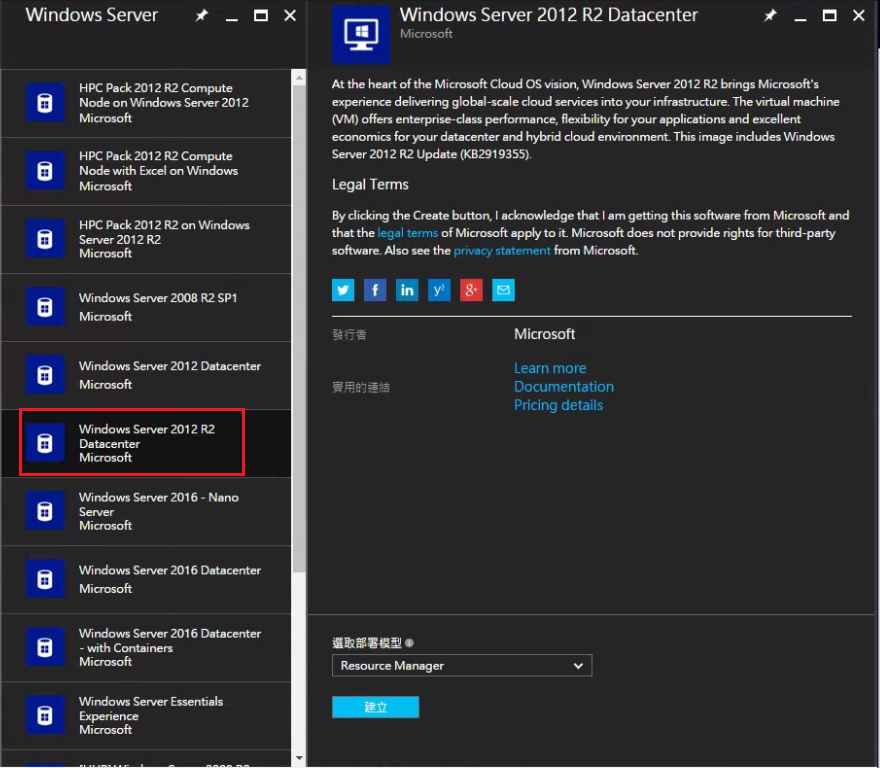Screen dimensions: 880x768
Task: Click the Windows Server Essentials Experience icon
Action: click(45, 715)
